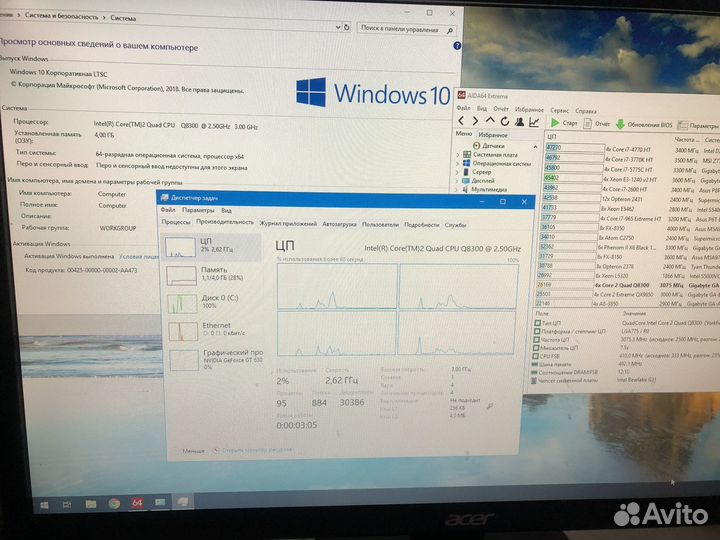Open Вид menu in Task Manager
This screenshot has height=540, width=720.
(x=226, y=210)
